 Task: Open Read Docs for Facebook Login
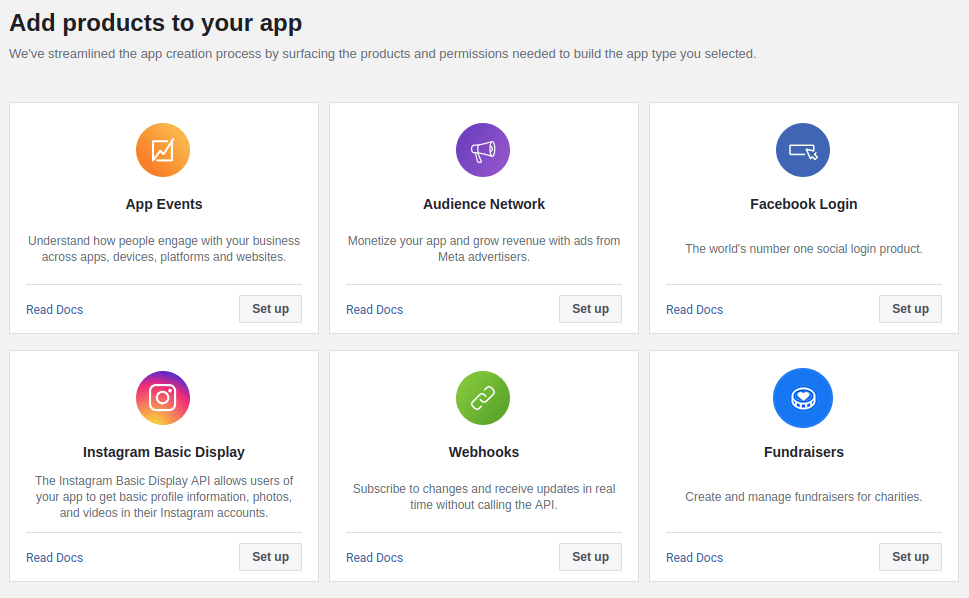click(x=695, y=310)
